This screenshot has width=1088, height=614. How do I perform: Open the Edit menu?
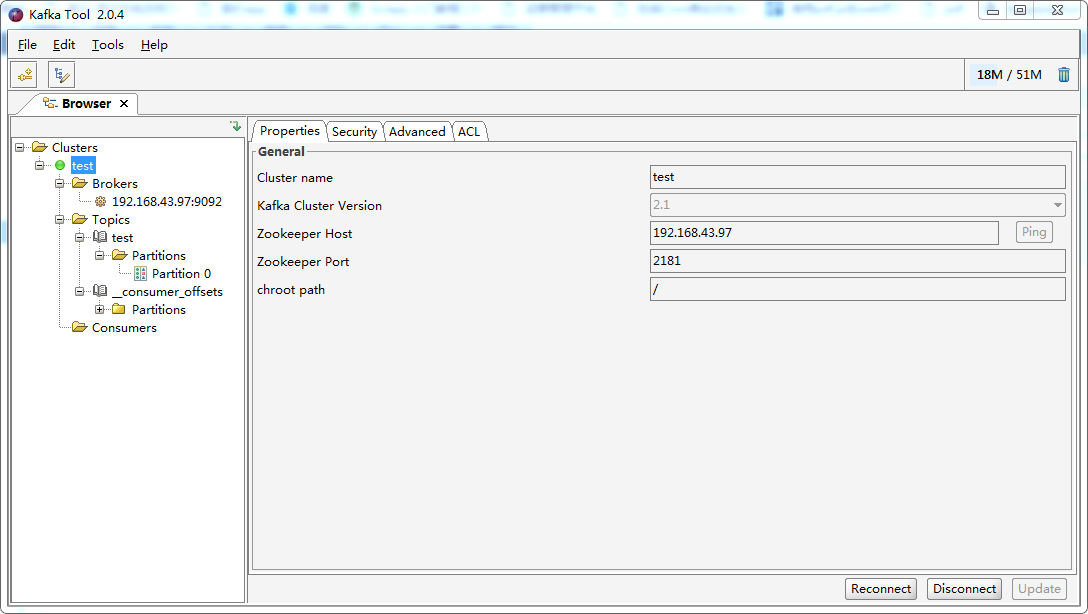(x=64, y=45)
